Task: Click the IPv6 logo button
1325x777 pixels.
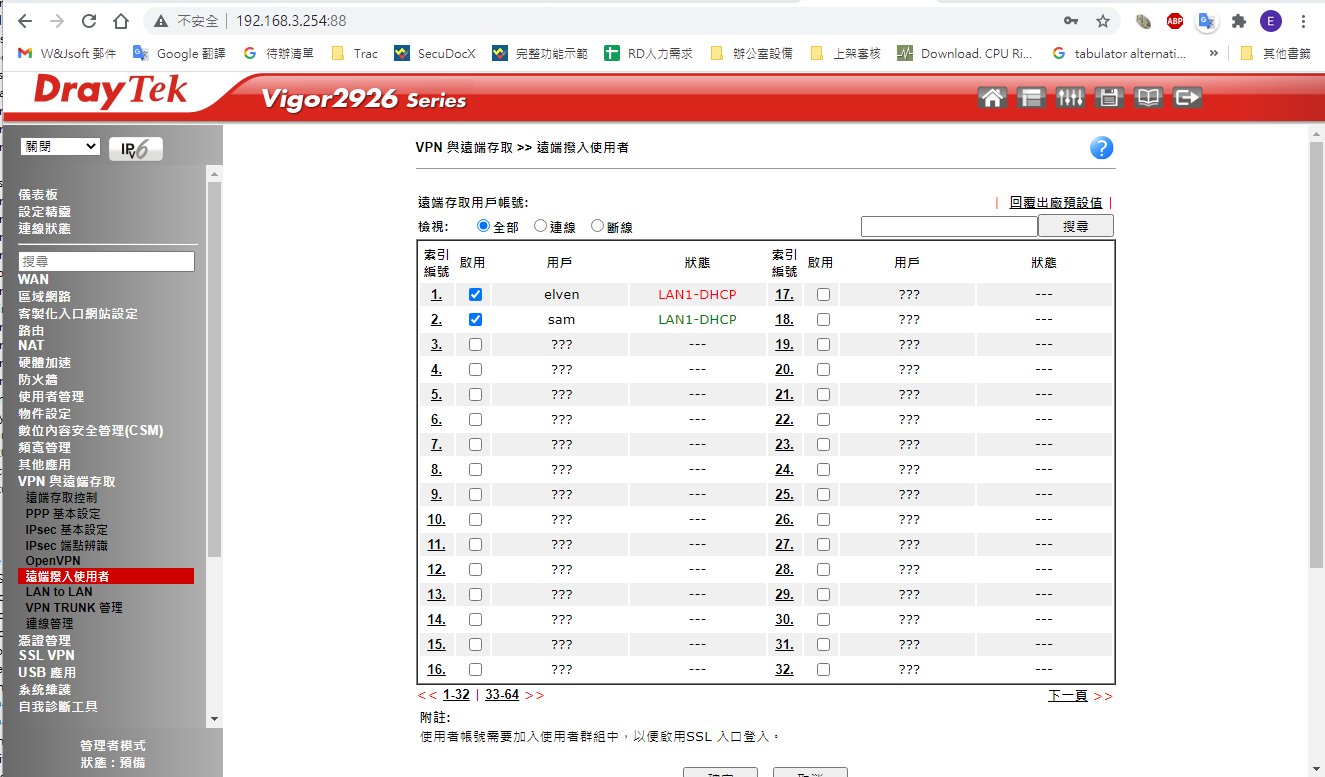Action: [135, 149]
